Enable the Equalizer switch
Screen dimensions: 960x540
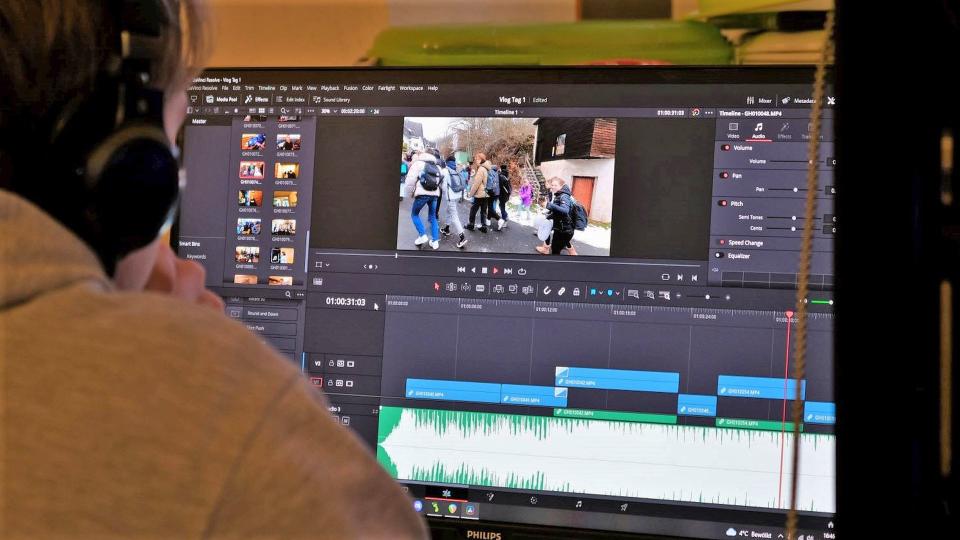tap(719, 255)
